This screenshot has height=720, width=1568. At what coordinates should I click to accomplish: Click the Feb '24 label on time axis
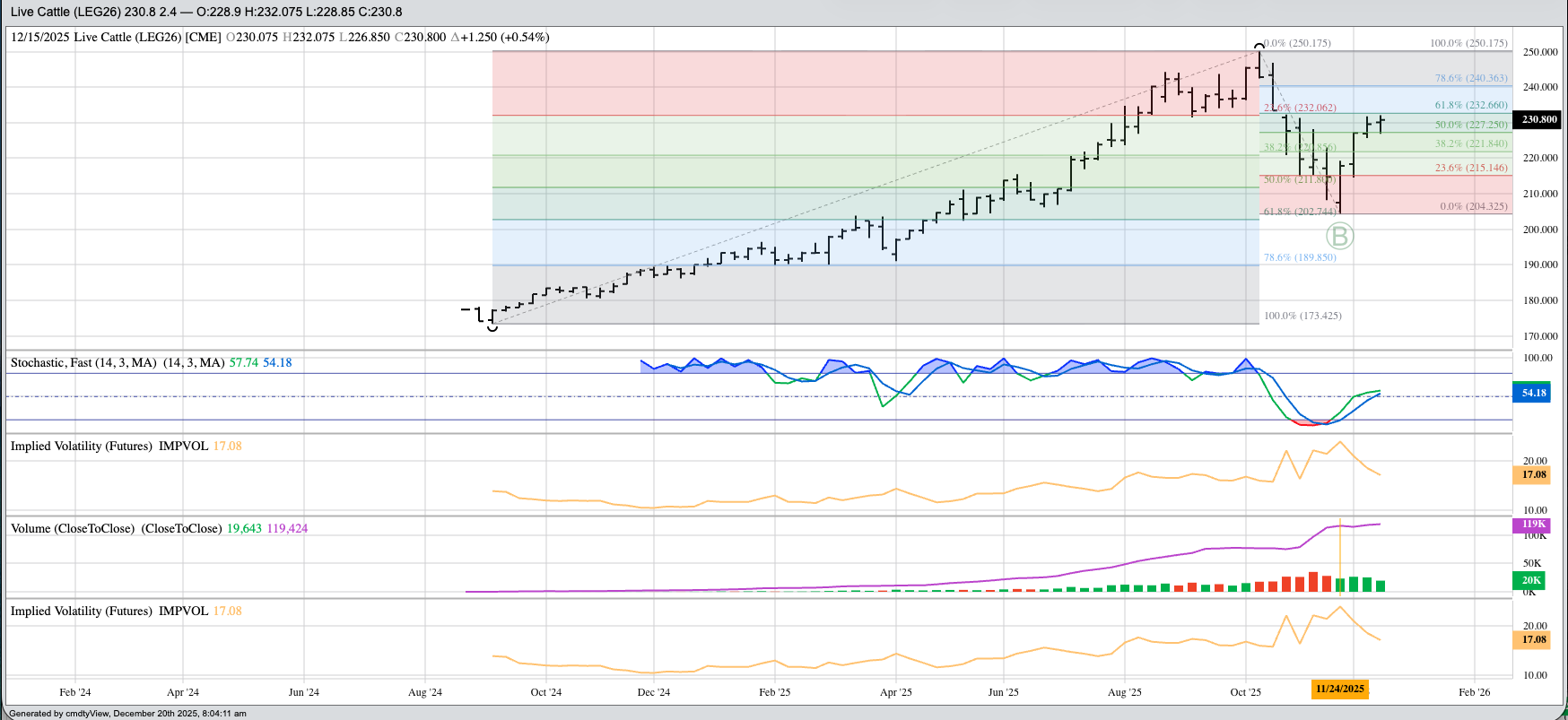[75, 692]
